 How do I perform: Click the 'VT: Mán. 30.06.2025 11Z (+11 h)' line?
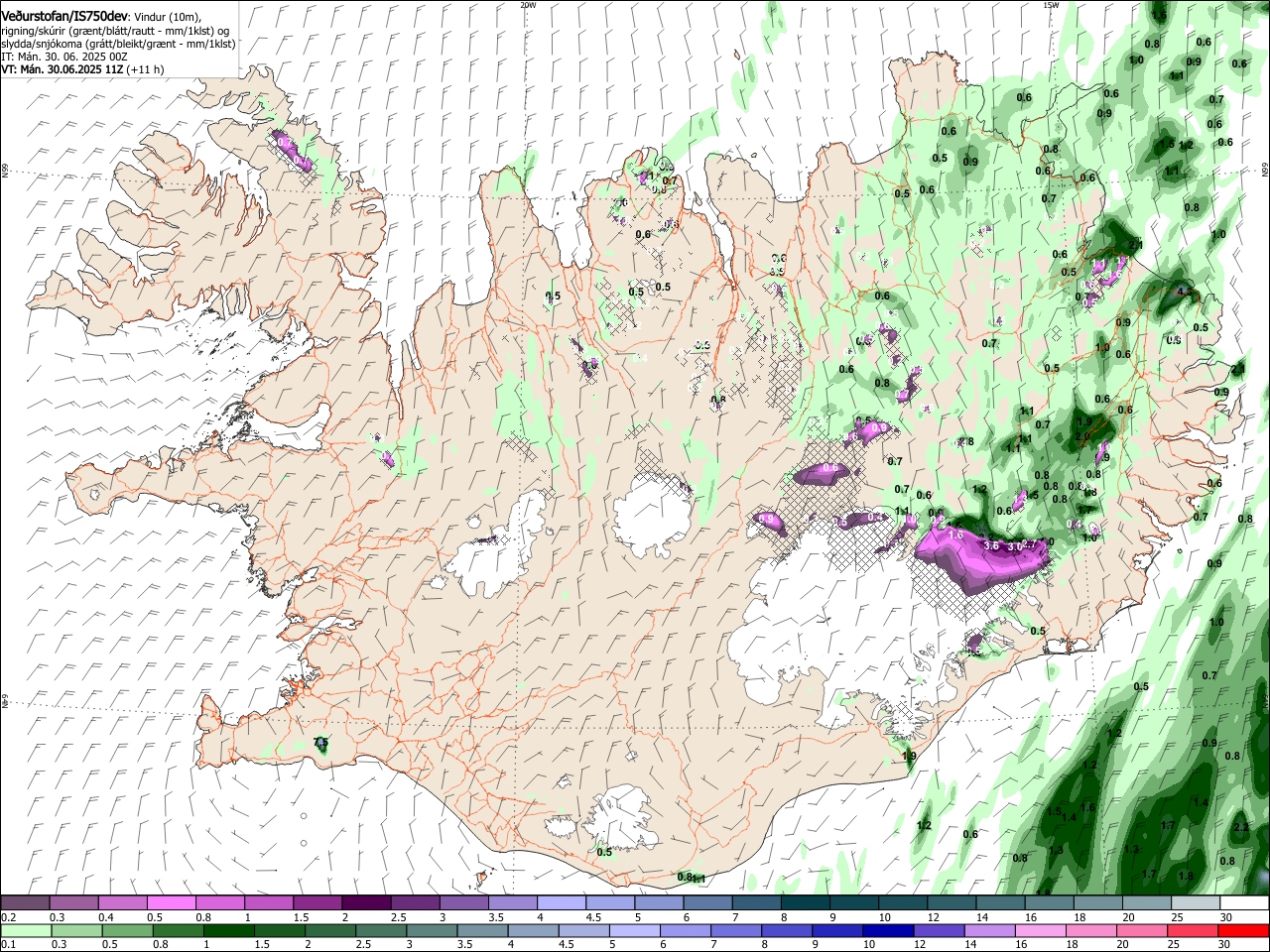[x=83, y=69]
